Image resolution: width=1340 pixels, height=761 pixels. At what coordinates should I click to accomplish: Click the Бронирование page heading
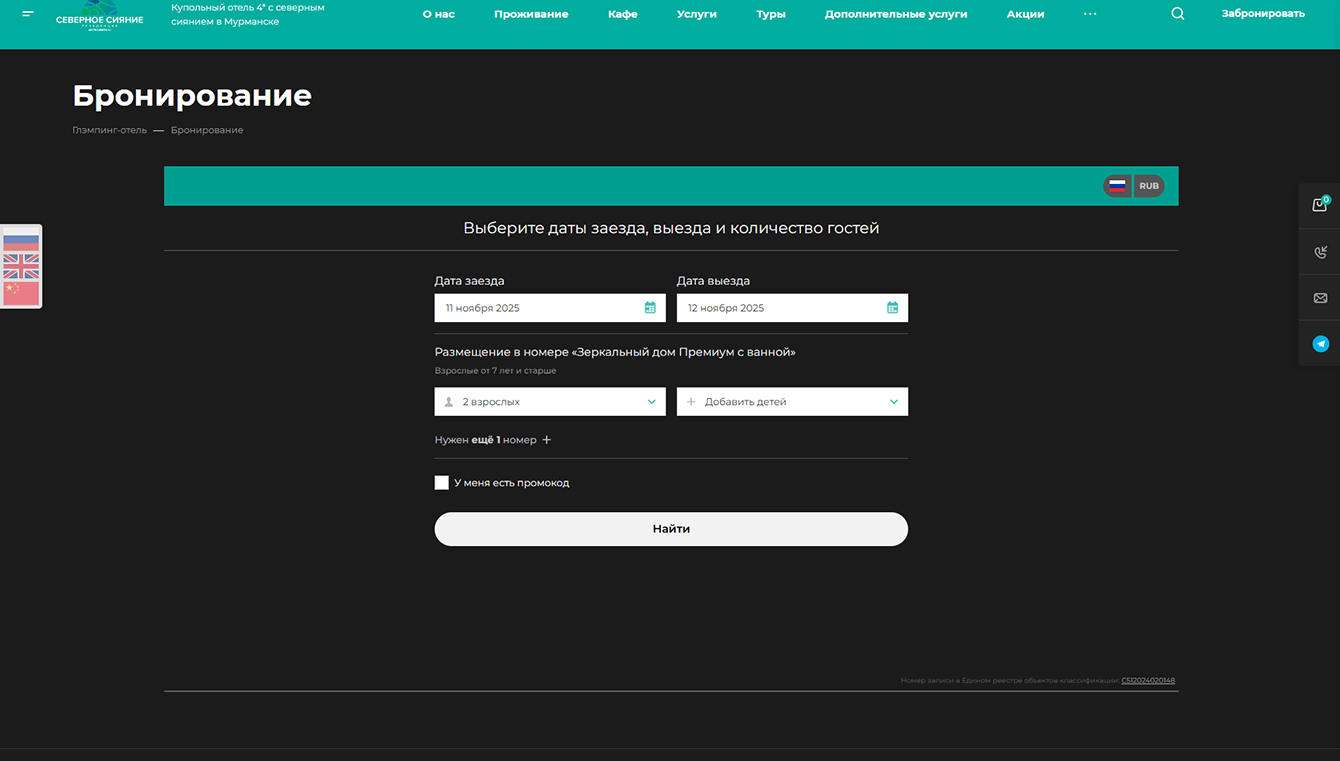[x=192, y=96]
